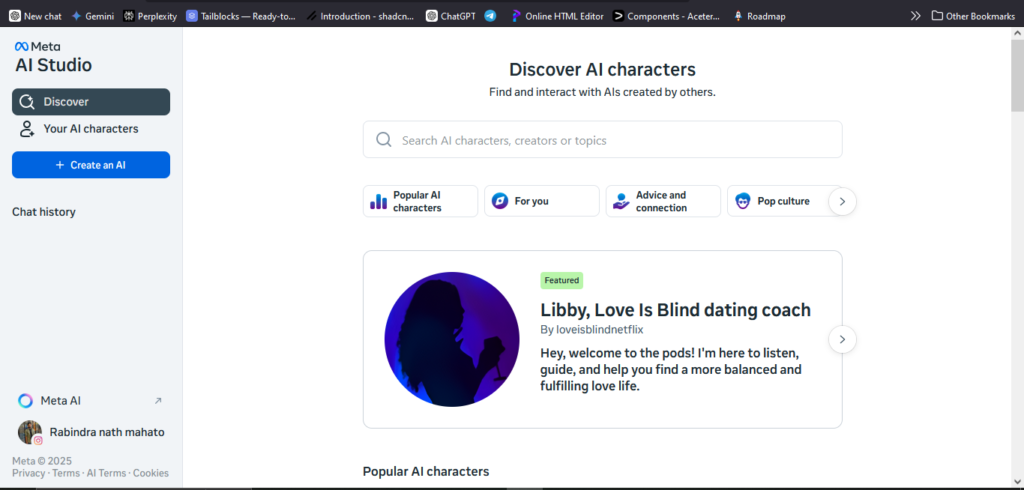Open the New chat bookmark
1024x490 pixels.
tap(35, 16)
